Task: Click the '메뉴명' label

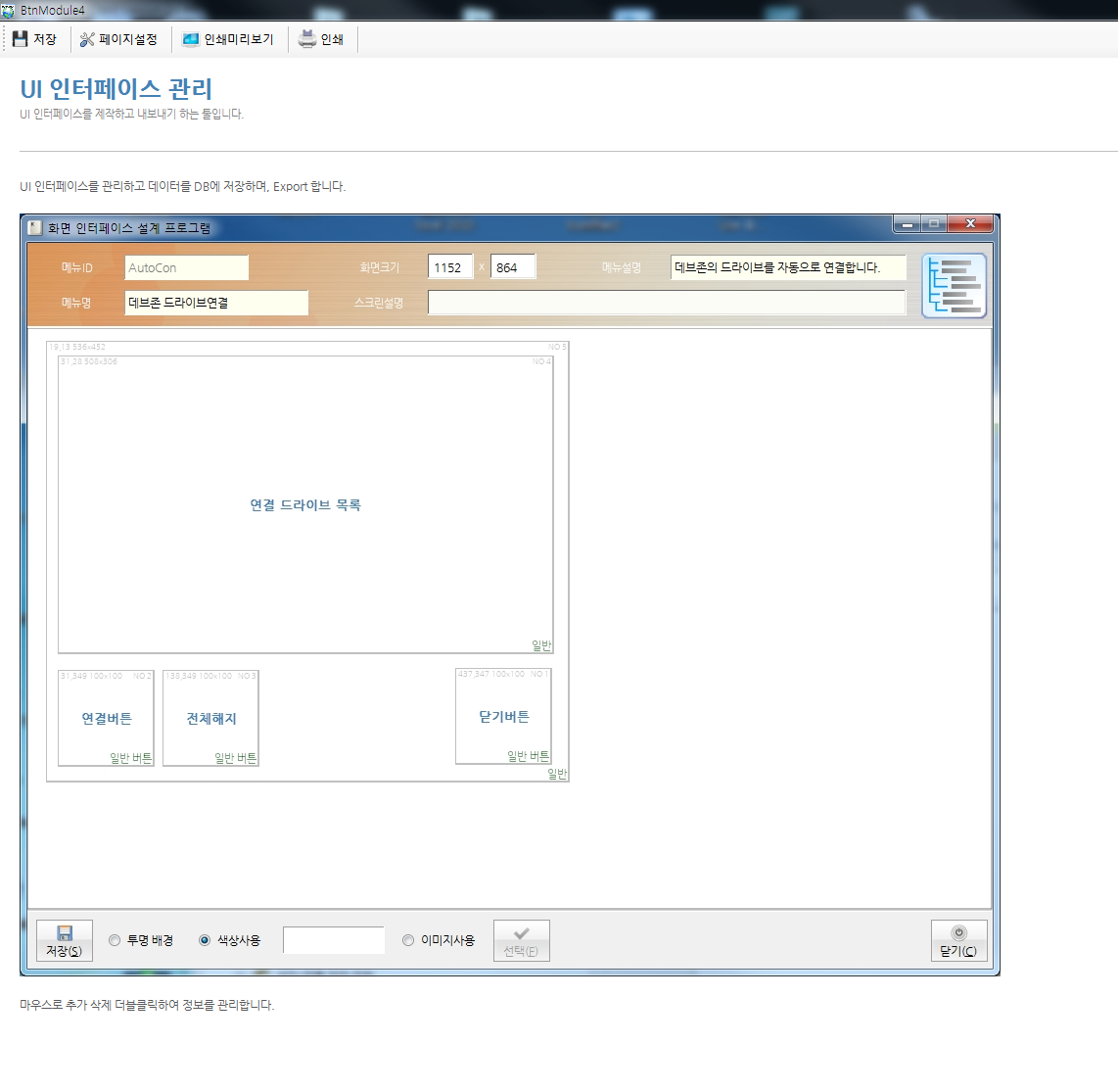Action: pos(76,303)
